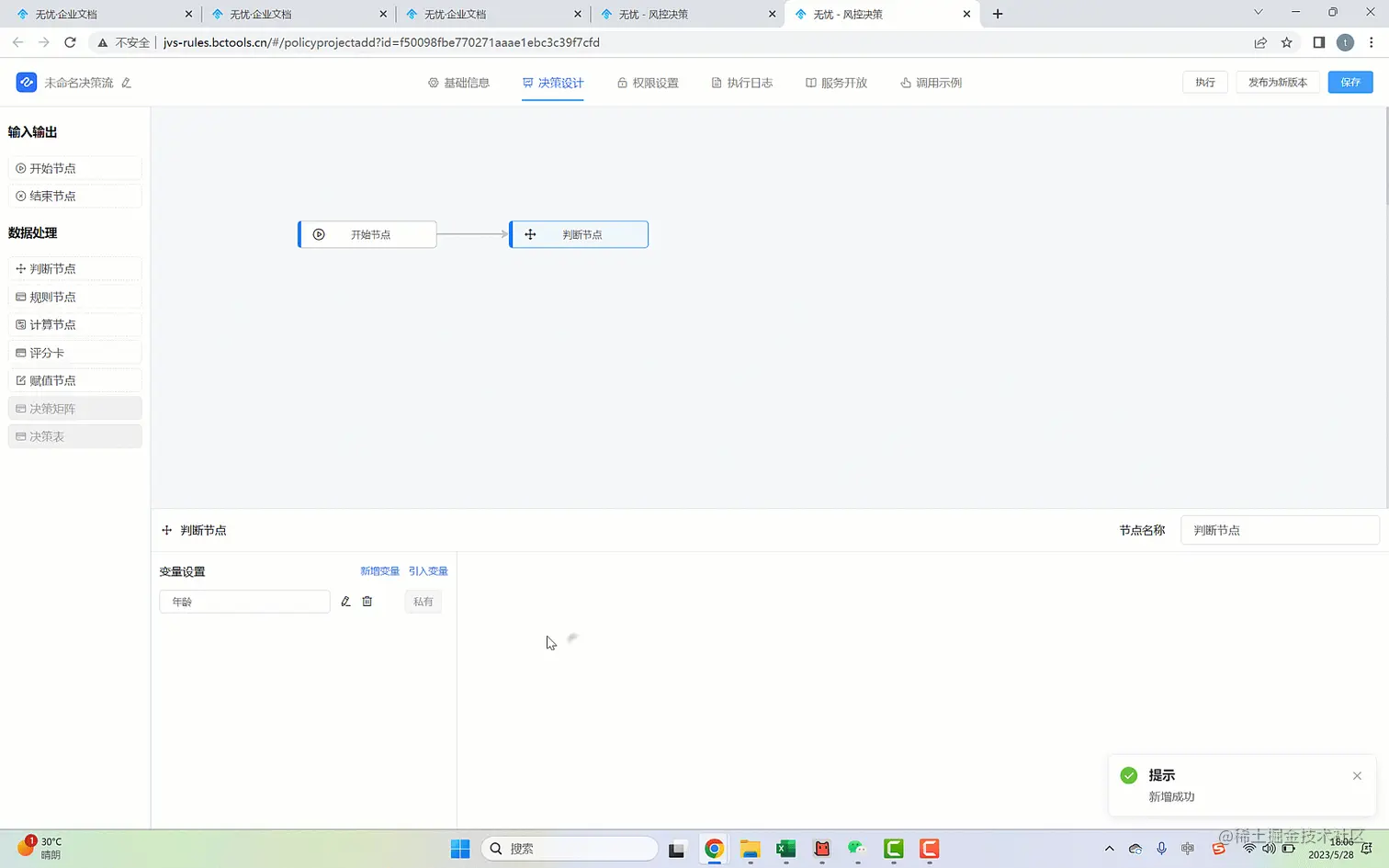The width and height of the screenshot is (1389, 868).
Task: Open File Explorer from the taskbar
Action: coord(750,849)
